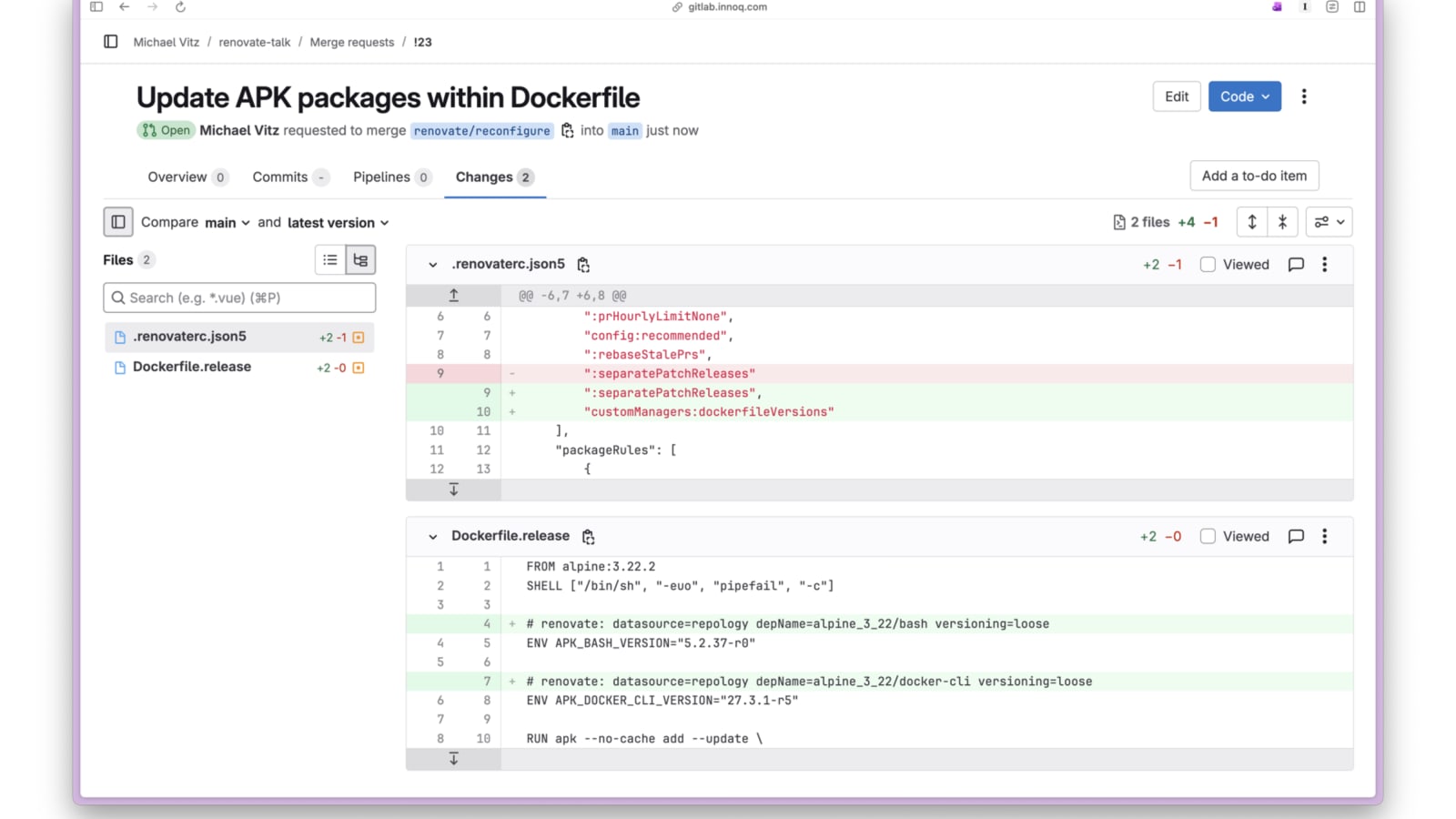
Task: Select .renovaterc.json5 in the file tree
Action: pyautogui.click(x=239, y=337)
